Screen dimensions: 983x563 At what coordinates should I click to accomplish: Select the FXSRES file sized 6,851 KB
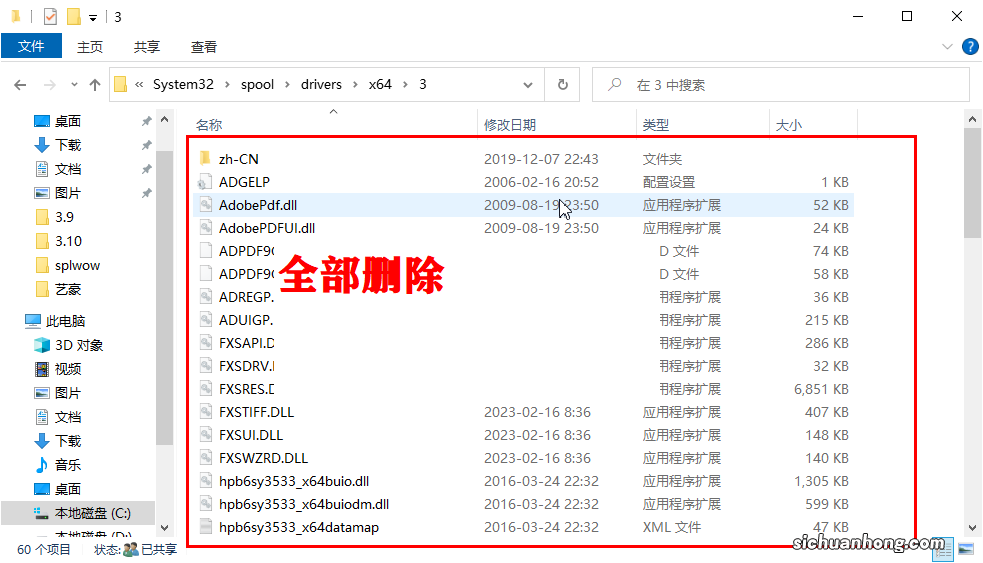523,389
